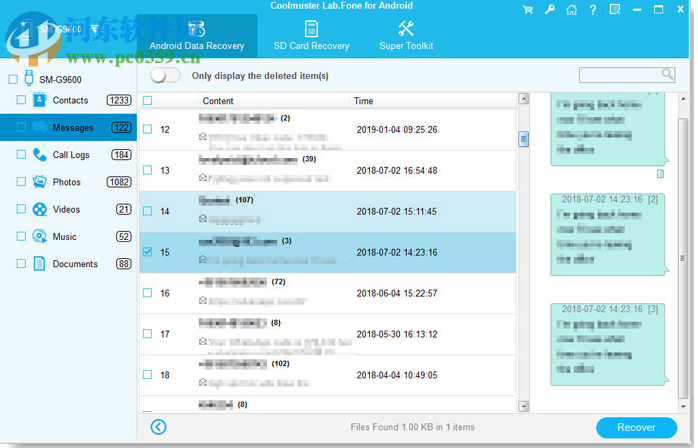
Task: Click the Android Data Recovery icon
Action: click(x=196, y=29)
